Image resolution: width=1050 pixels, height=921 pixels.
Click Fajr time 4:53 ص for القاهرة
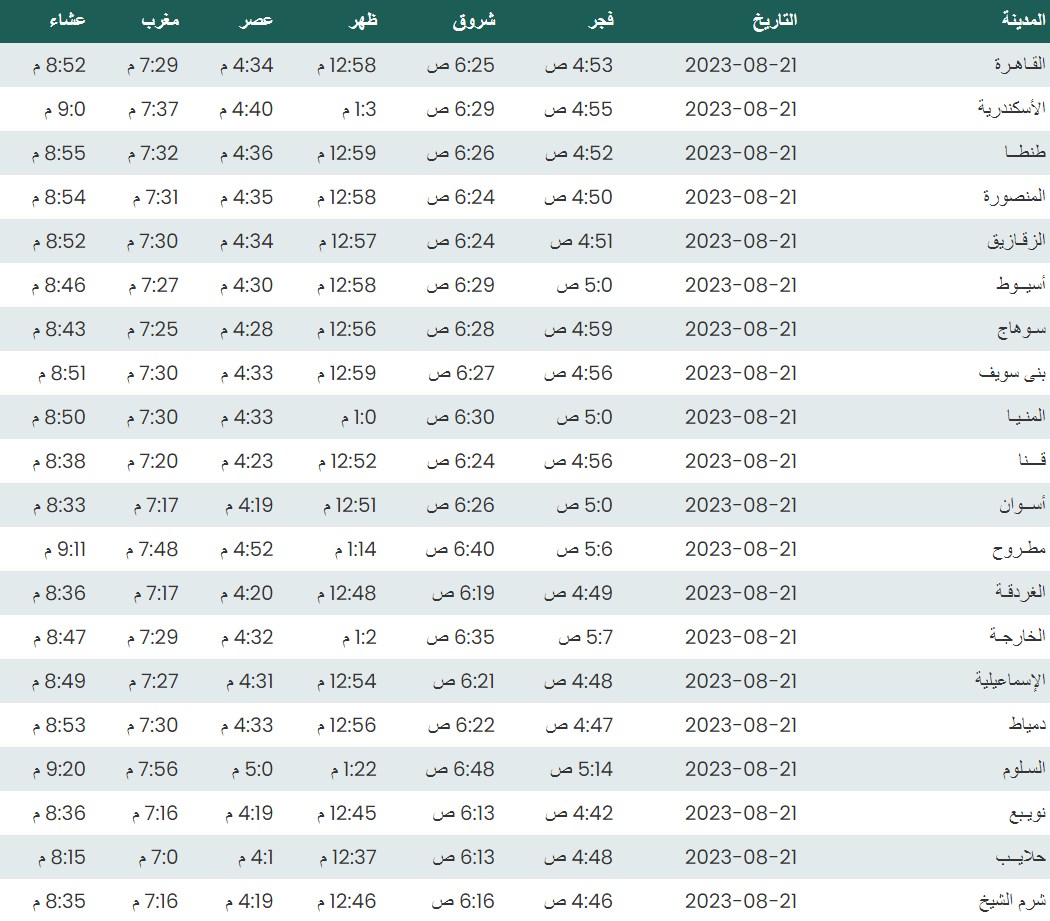tap(578, 65)
